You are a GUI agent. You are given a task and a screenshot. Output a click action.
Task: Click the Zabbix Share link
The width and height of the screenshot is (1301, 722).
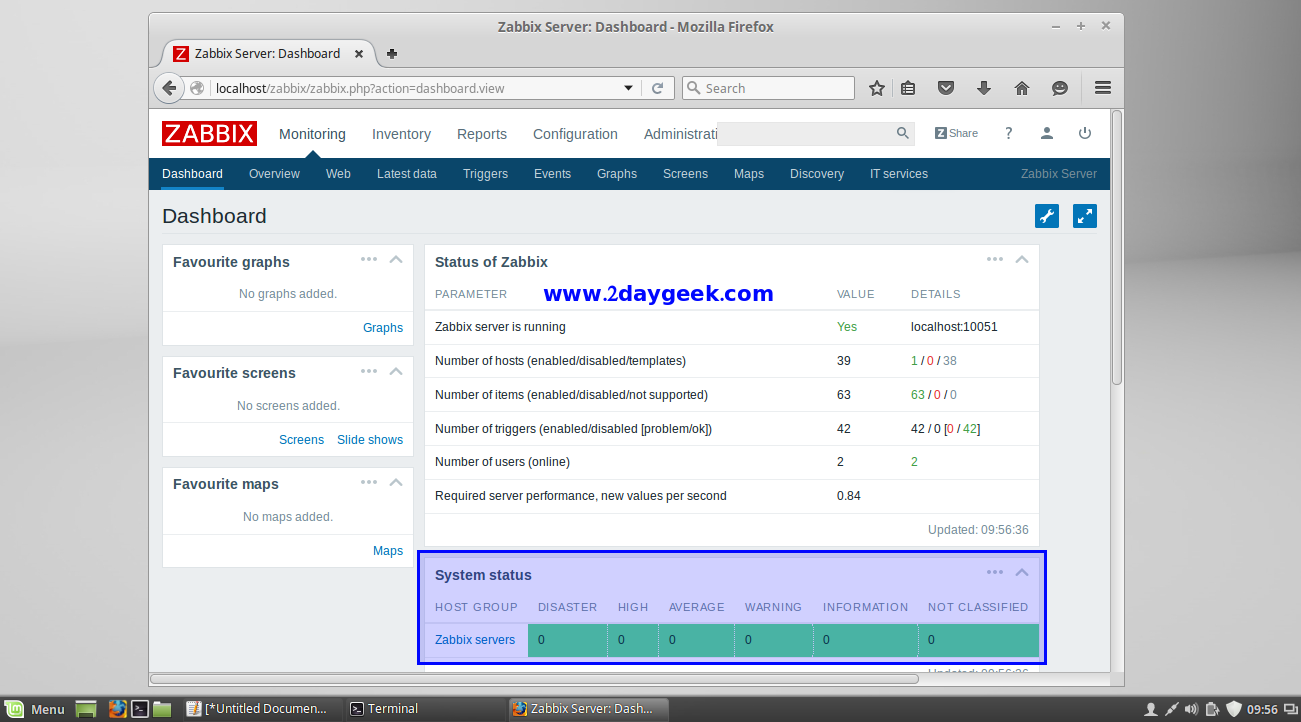point(956,133)
